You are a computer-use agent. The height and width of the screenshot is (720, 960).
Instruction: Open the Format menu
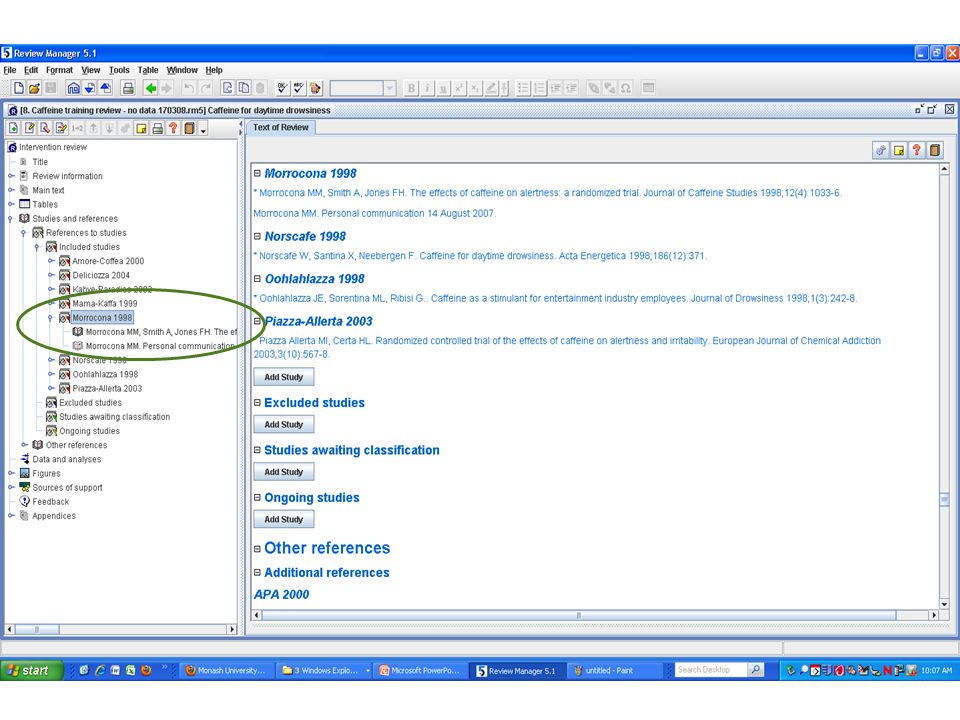(59, 70)
